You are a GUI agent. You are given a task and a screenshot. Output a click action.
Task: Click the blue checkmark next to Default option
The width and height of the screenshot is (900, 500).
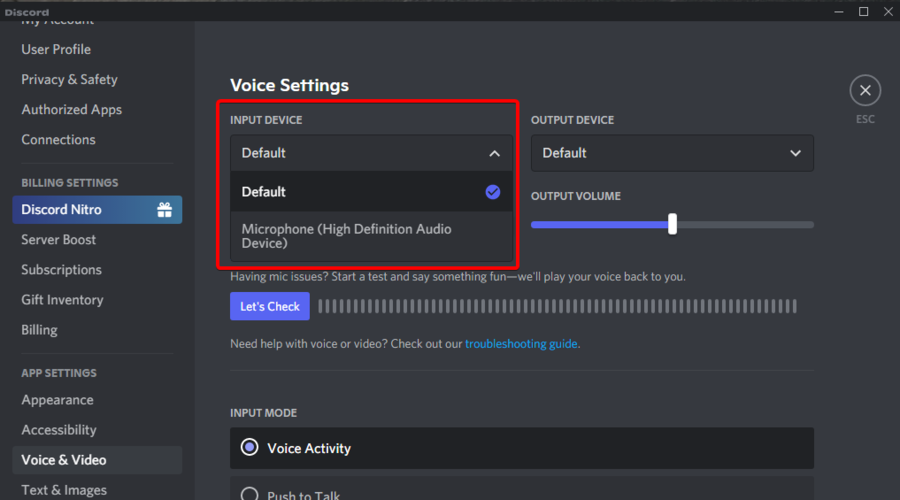(x=492, y=192)
